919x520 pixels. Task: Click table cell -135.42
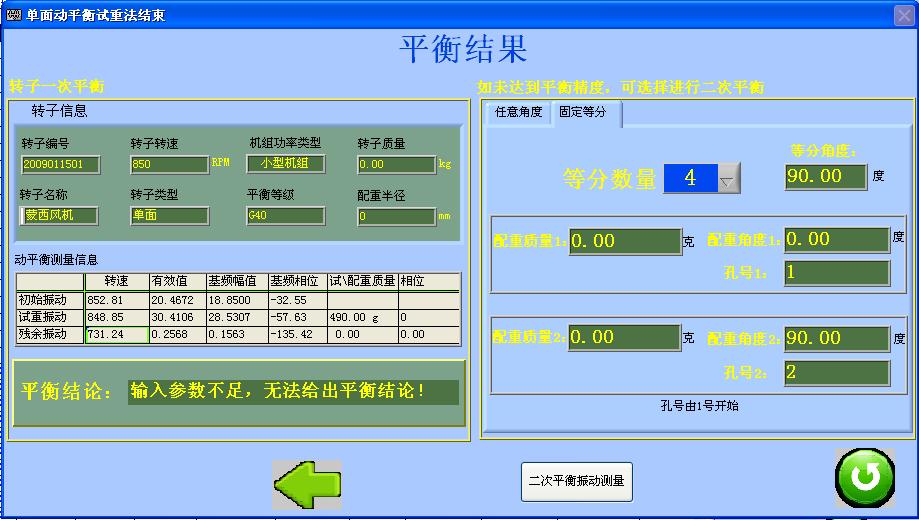(298, 334)
